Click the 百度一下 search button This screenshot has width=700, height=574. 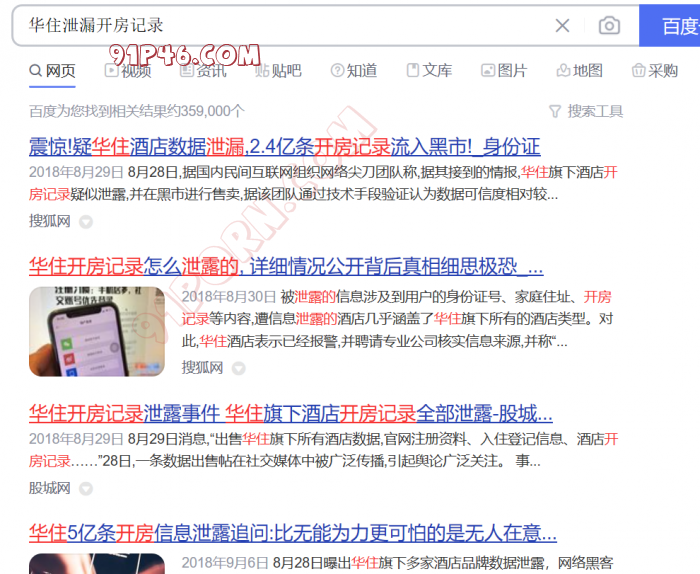point(674,25)
